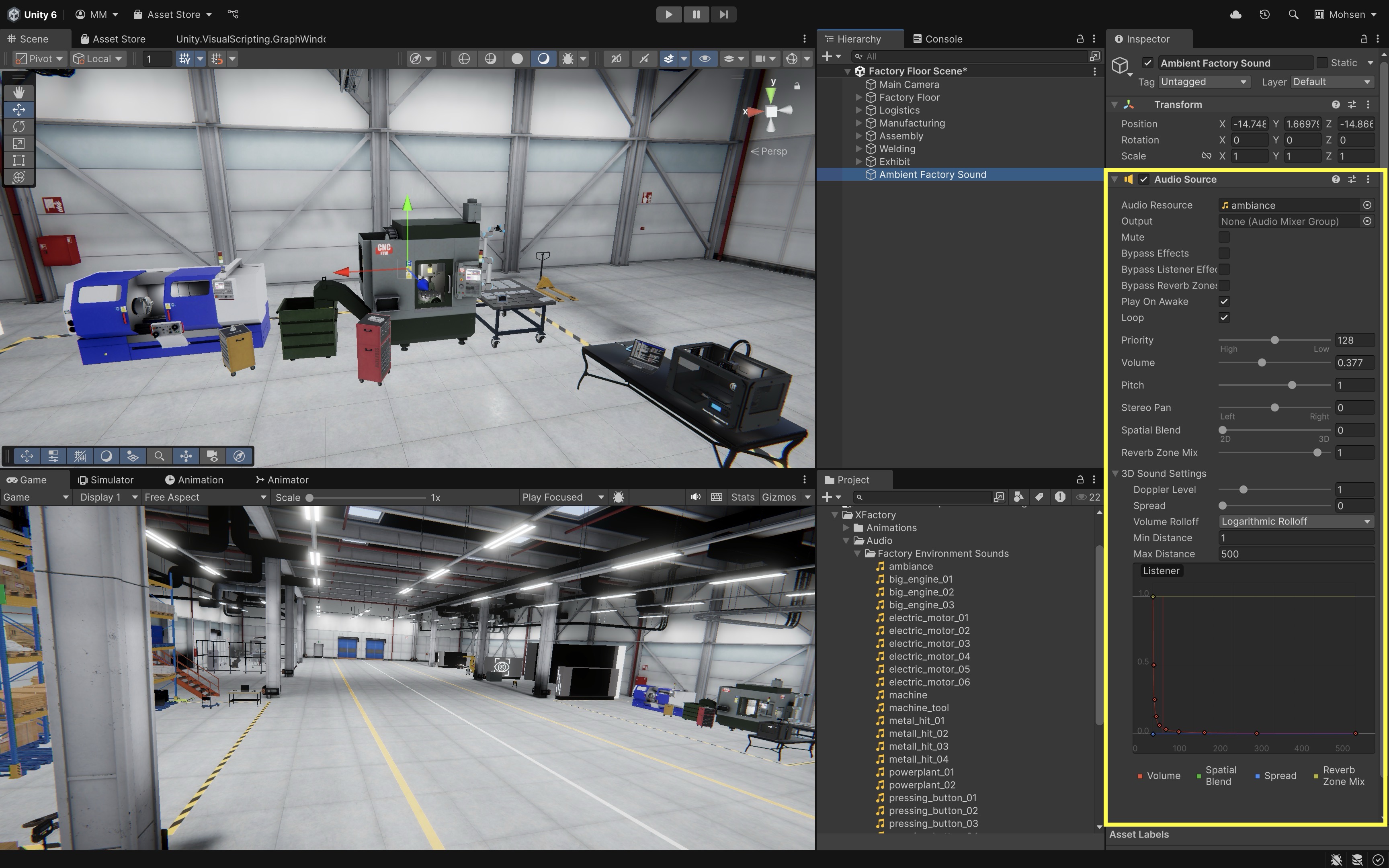The image size is (1389, 868).
Task: Click the Volume slider in Audio Source
Action: [x=1262, y=363]
